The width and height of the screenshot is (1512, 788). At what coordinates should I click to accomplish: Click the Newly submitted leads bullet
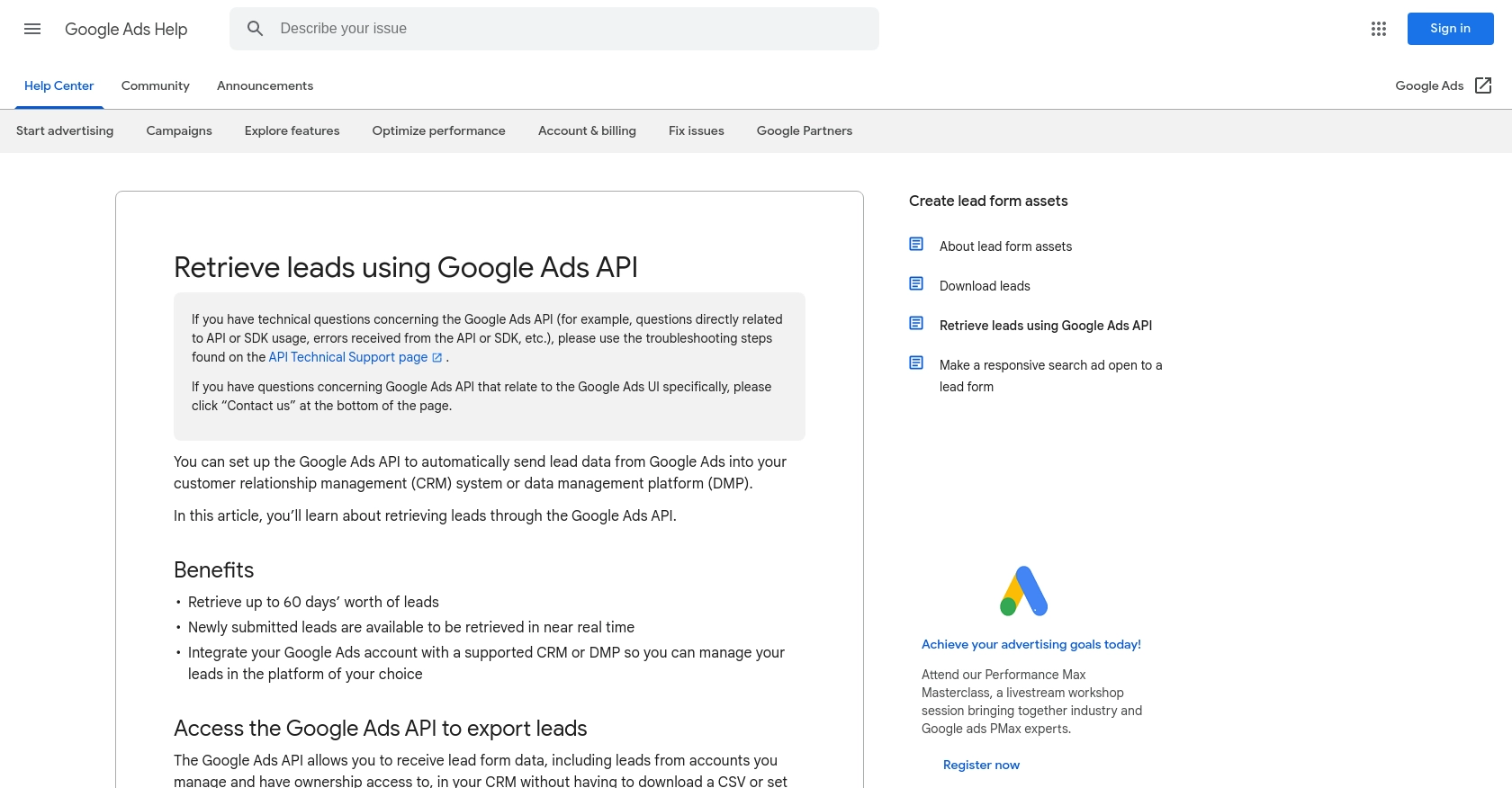point(411,627)
